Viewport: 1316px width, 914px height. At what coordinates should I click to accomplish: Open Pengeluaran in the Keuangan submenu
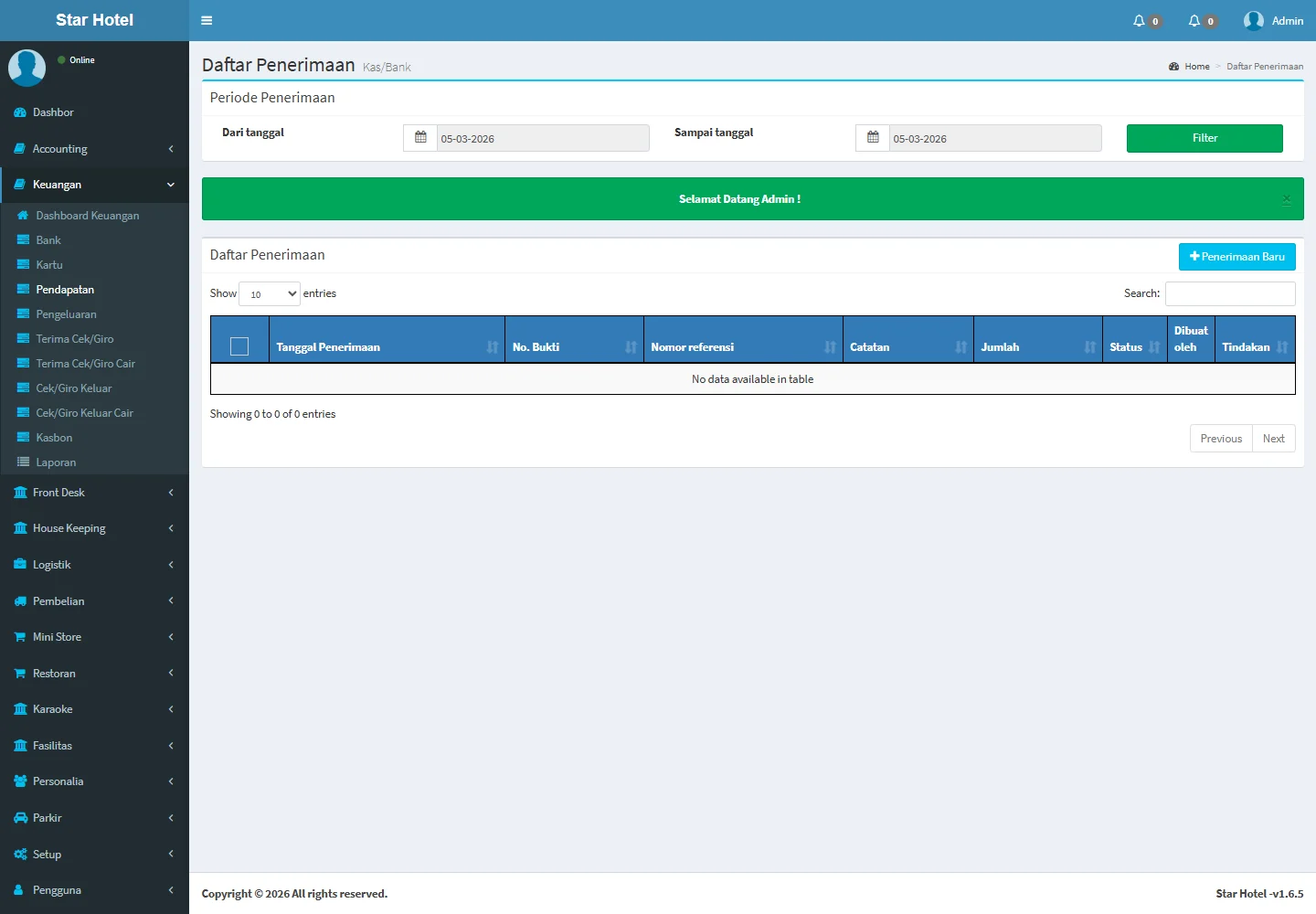tap(66, 314)
